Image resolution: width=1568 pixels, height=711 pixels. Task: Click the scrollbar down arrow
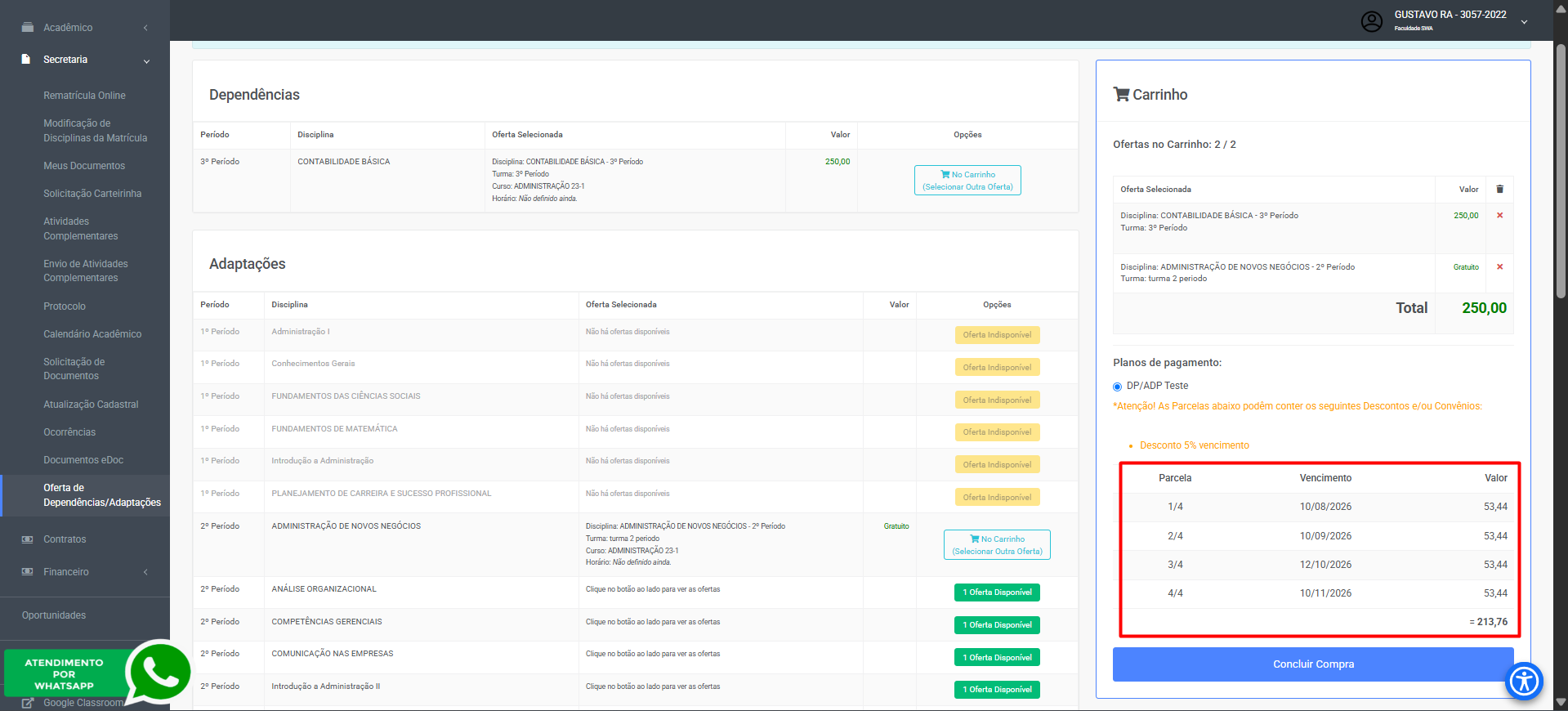(1561, 703)
